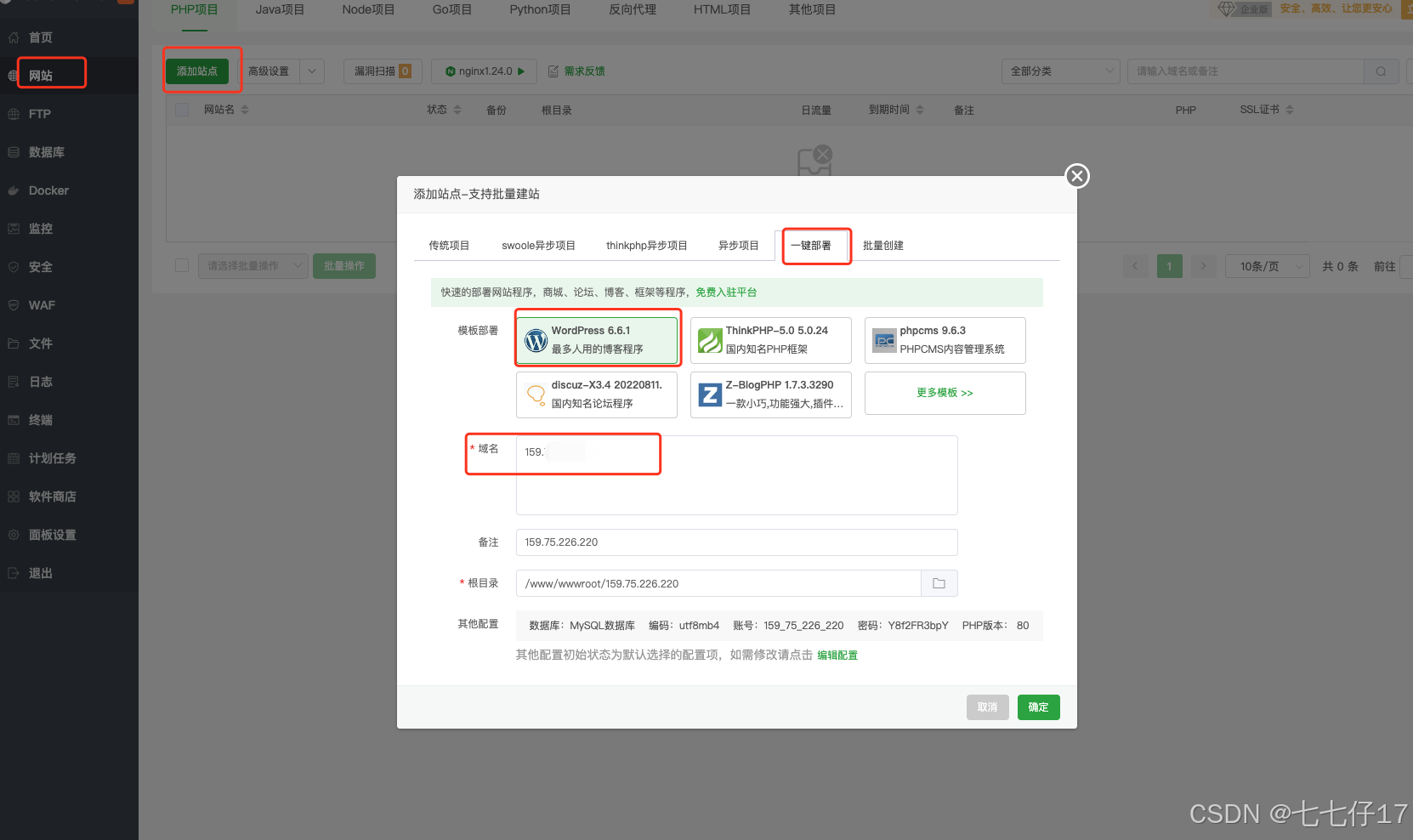Click the nginx1.24.0 status button
Viewport: 1413px width, 840px height.
[484, 71]
